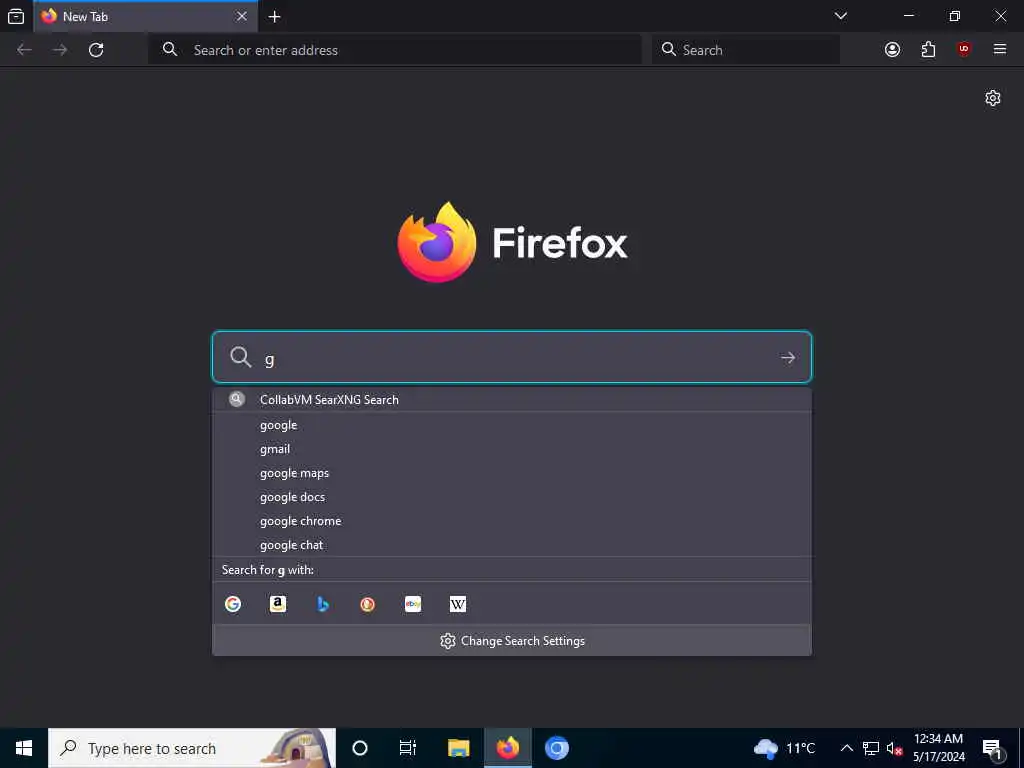This screenshot has height=768, width=1024.
Task: Open the notification center icon
Action: click(993, 749)
